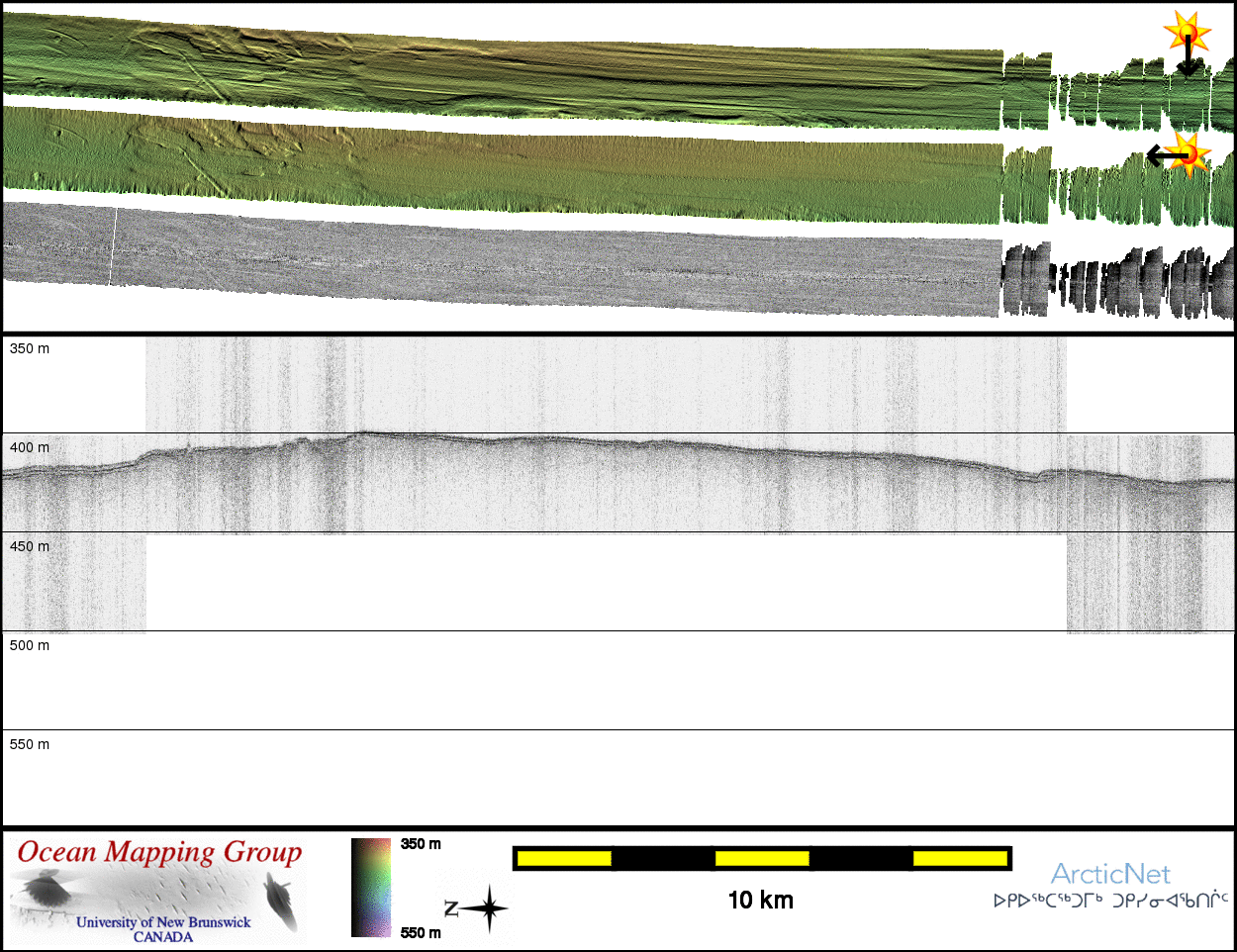Click the sun icon with left-pointing arrow
The width and height of the screenshot is (1237, 952).
coord(1189,152)
